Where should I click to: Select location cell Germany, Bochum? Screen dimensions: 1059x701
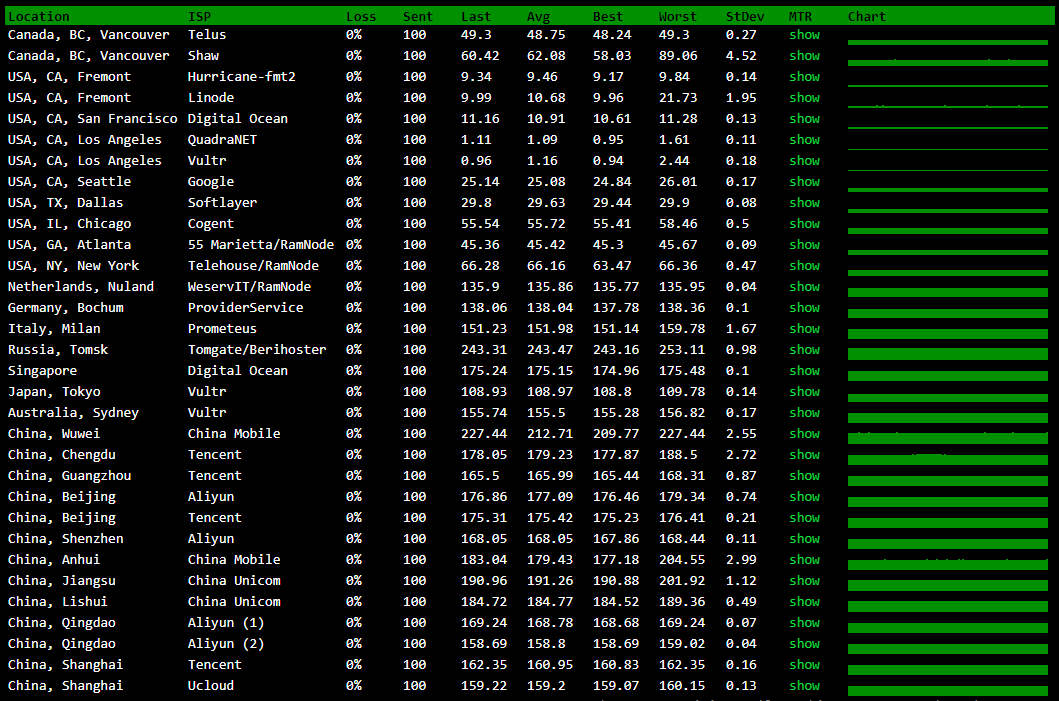click(66, 307)
